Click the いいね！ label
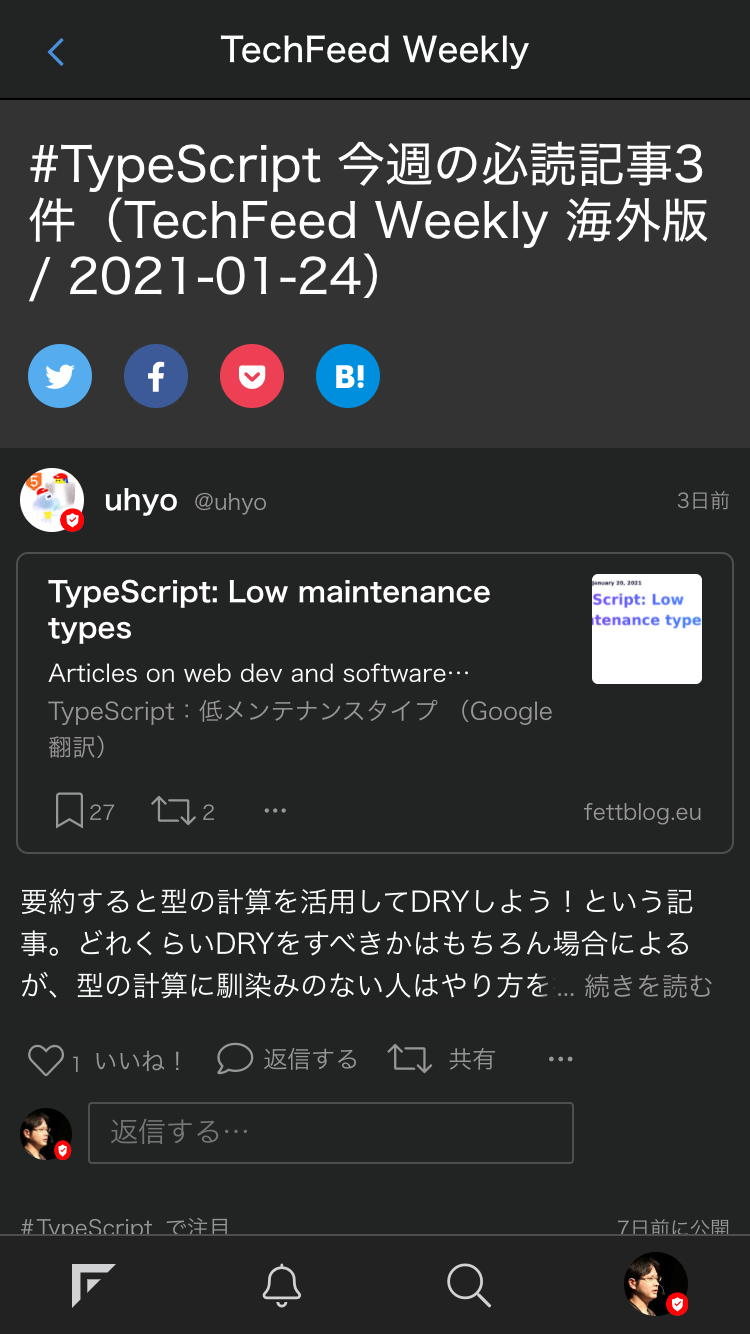The height and width of the screenshot is (1334, 750). click(x=139, y=1061)
